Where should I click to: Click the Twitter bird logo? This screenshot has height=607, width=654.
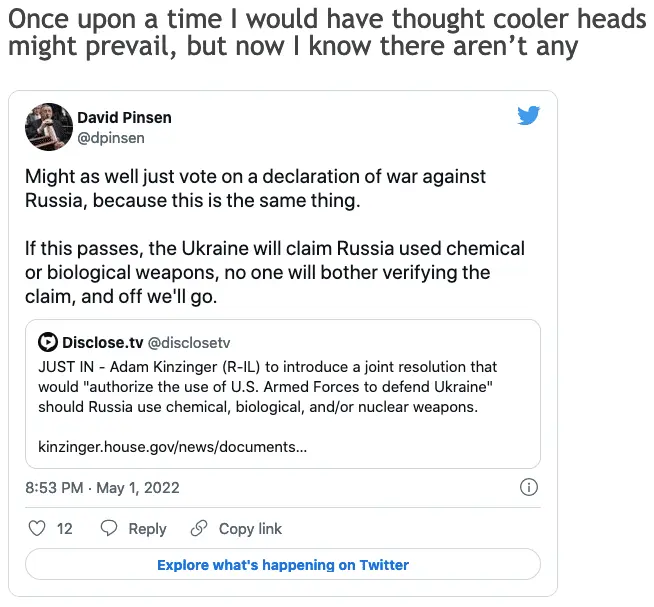point(529,117)
